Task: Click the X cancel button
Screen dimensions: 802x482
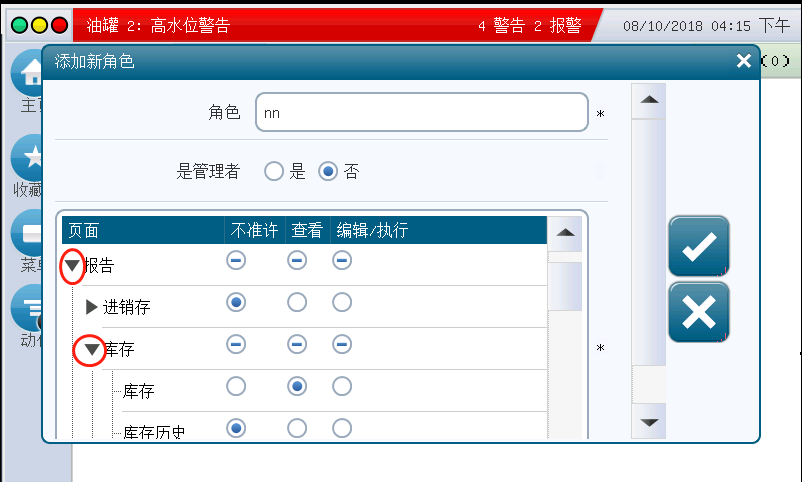Action: pos(698,312)
